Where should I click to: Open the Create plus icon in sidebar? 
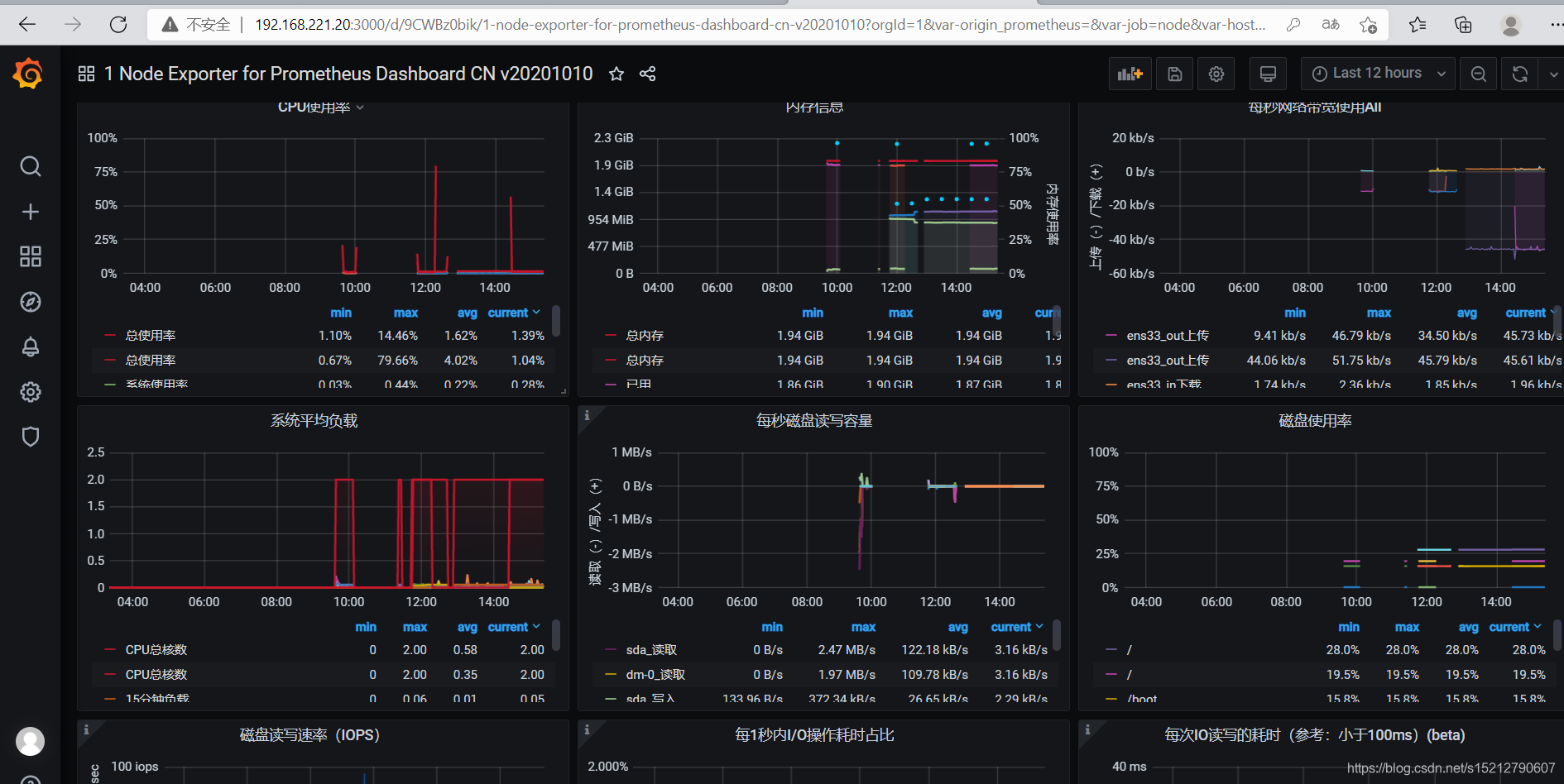31,212
